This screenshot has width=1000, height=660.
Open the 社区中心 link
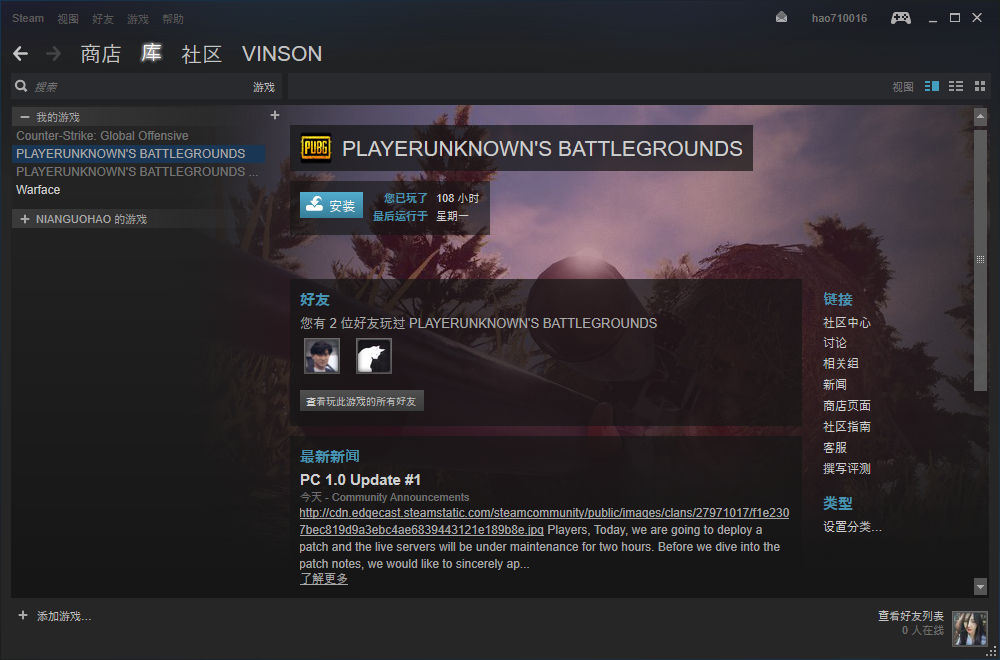(x=847, y=323)
